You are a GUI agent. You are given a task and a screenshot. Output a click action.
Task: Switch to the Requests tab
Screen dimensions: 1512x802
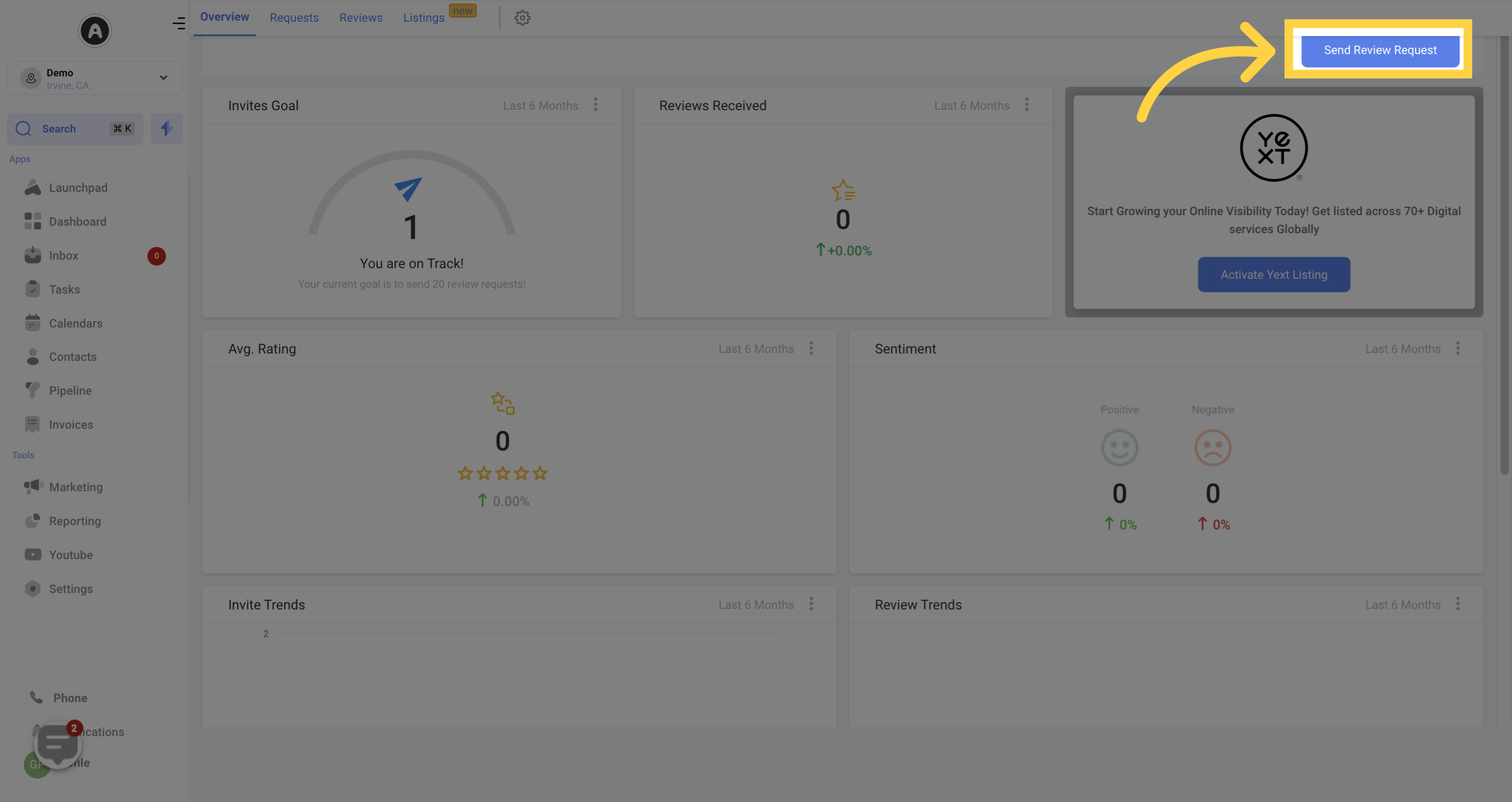[x=294, y=17]
